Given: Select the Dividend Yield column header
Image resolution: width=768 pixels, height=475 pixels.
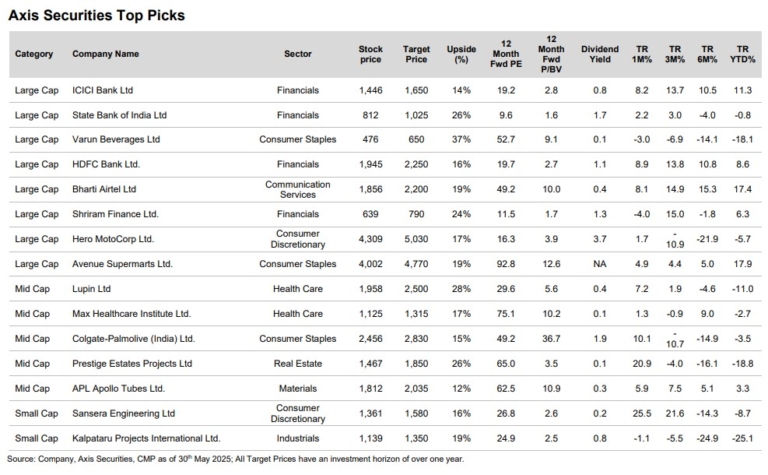Looking at the screenshot, I should click(x=599, y=54).
